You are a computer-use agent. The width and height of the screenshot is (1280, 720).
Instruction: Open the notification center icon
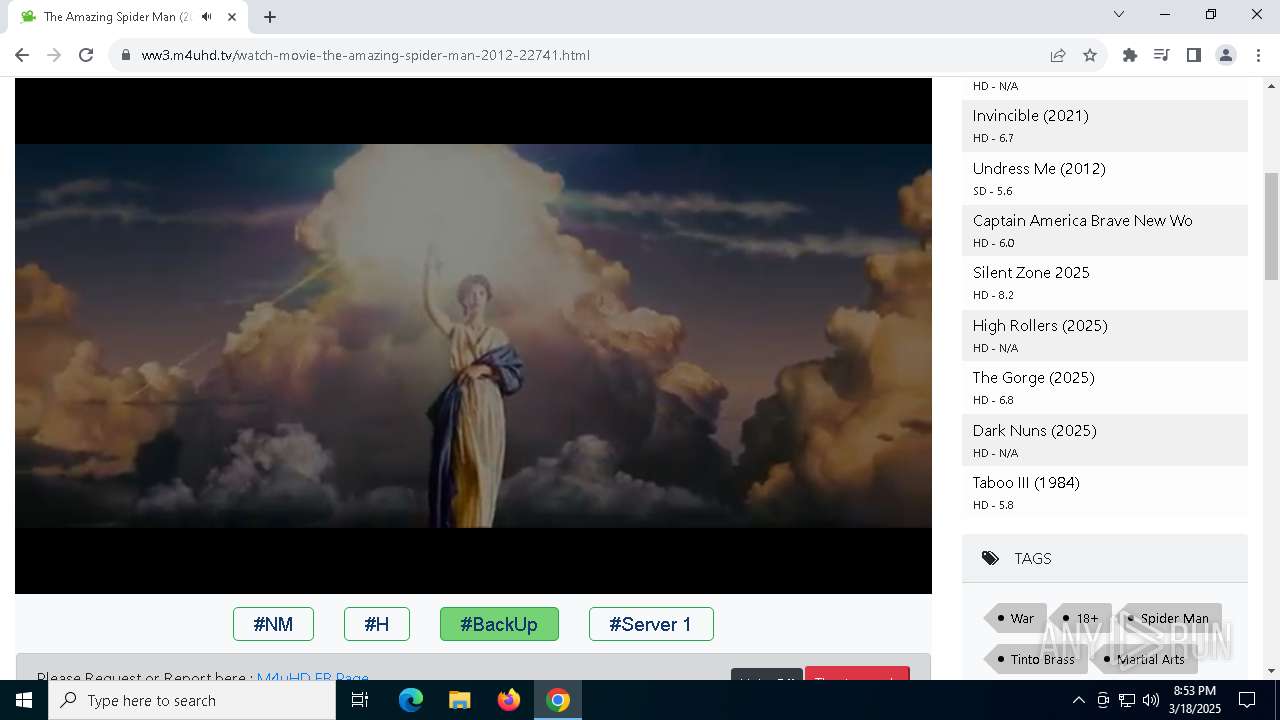[x=1247, y=700]
